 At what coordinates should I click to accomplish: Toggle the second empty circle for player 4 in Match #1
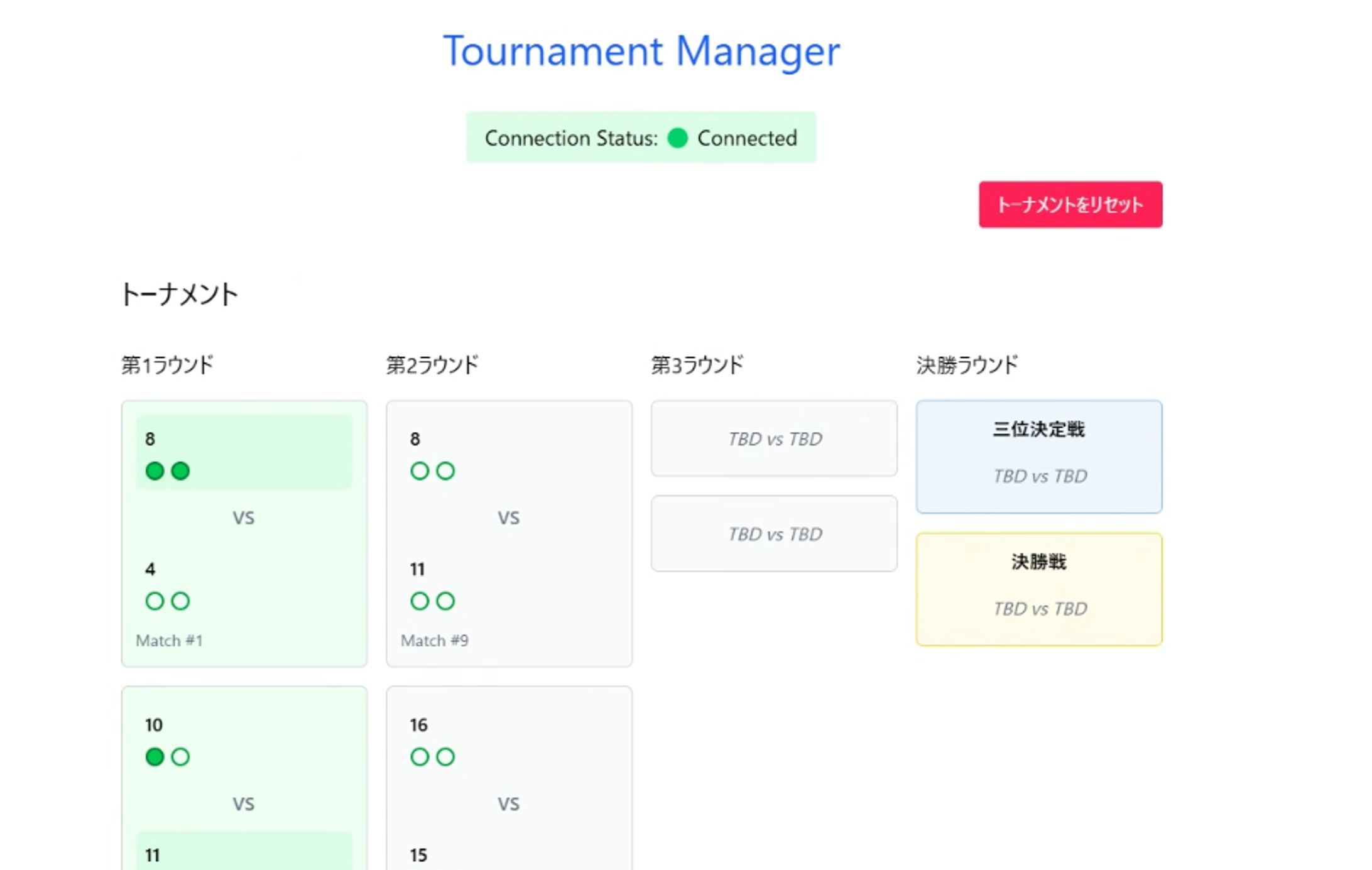point(180,601)
